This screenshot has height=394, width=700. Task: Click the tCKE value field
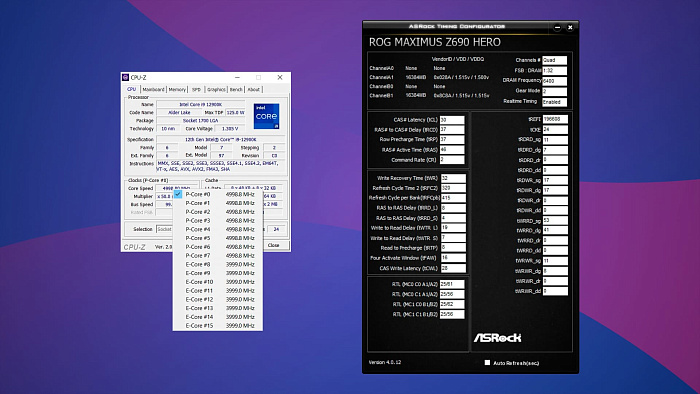555,129
